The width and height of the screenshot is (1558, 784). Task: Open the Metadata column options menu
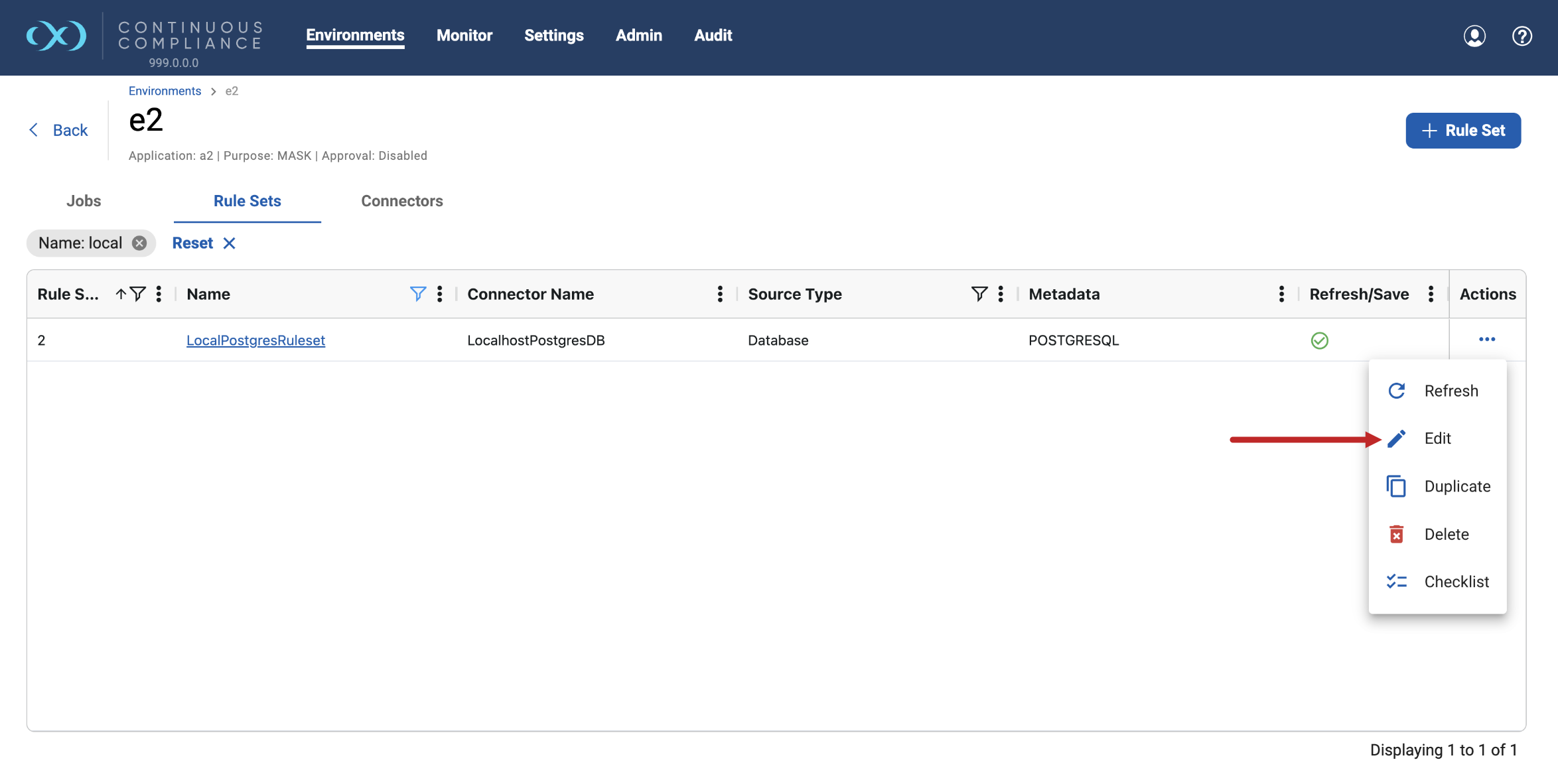(1280, 294)
